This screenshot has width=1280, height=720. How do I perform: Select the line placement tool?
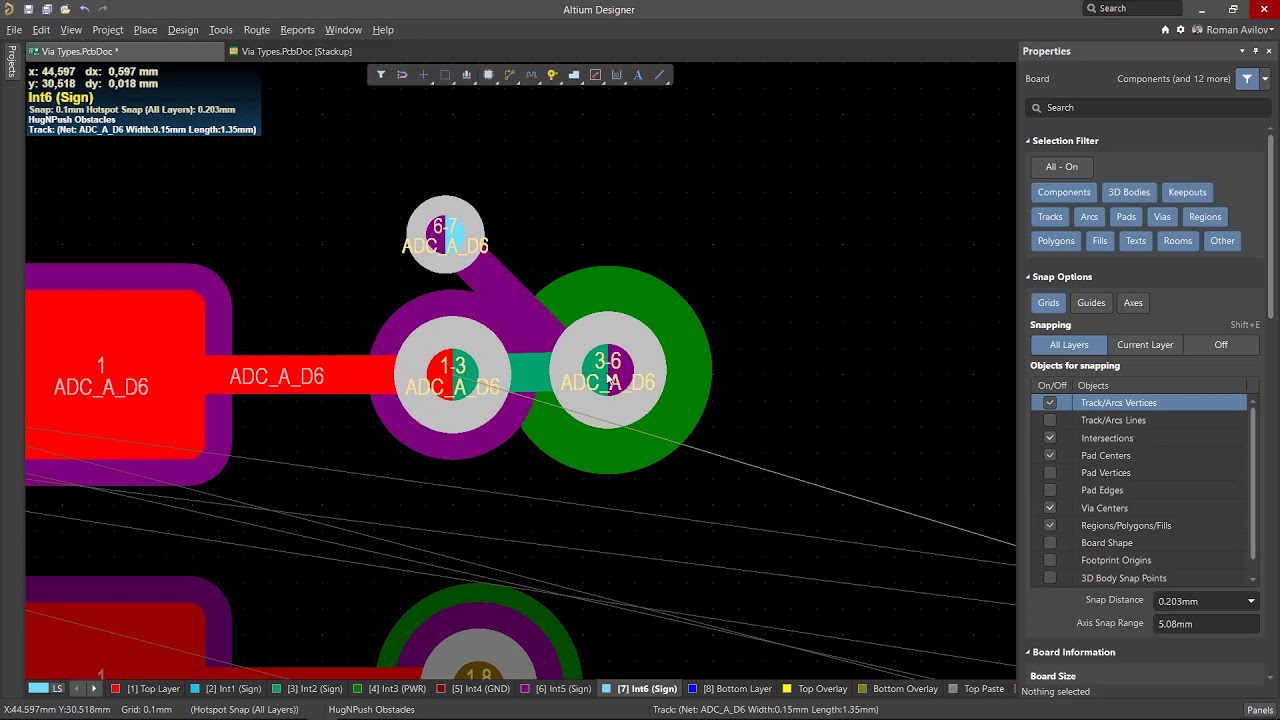(x=659, y=74)
